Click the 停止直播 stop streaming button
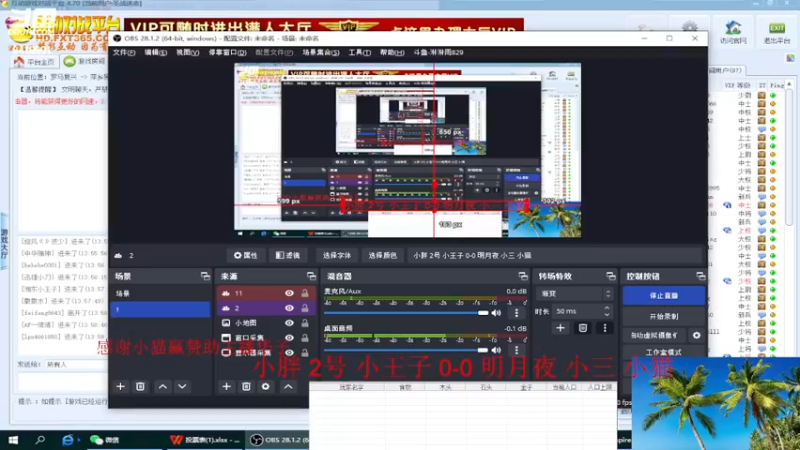This screenshot has height=450, width=800. click(664, 295)
